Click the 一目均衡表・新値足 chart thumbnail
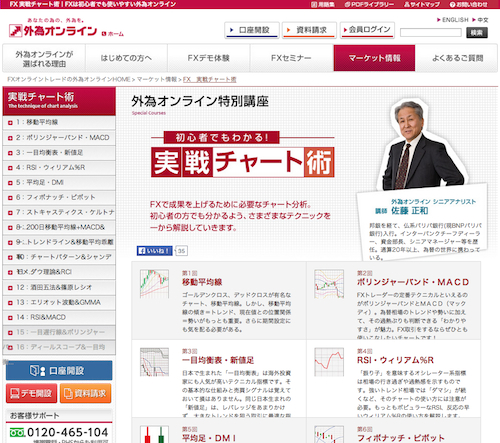 pos(154,362)
